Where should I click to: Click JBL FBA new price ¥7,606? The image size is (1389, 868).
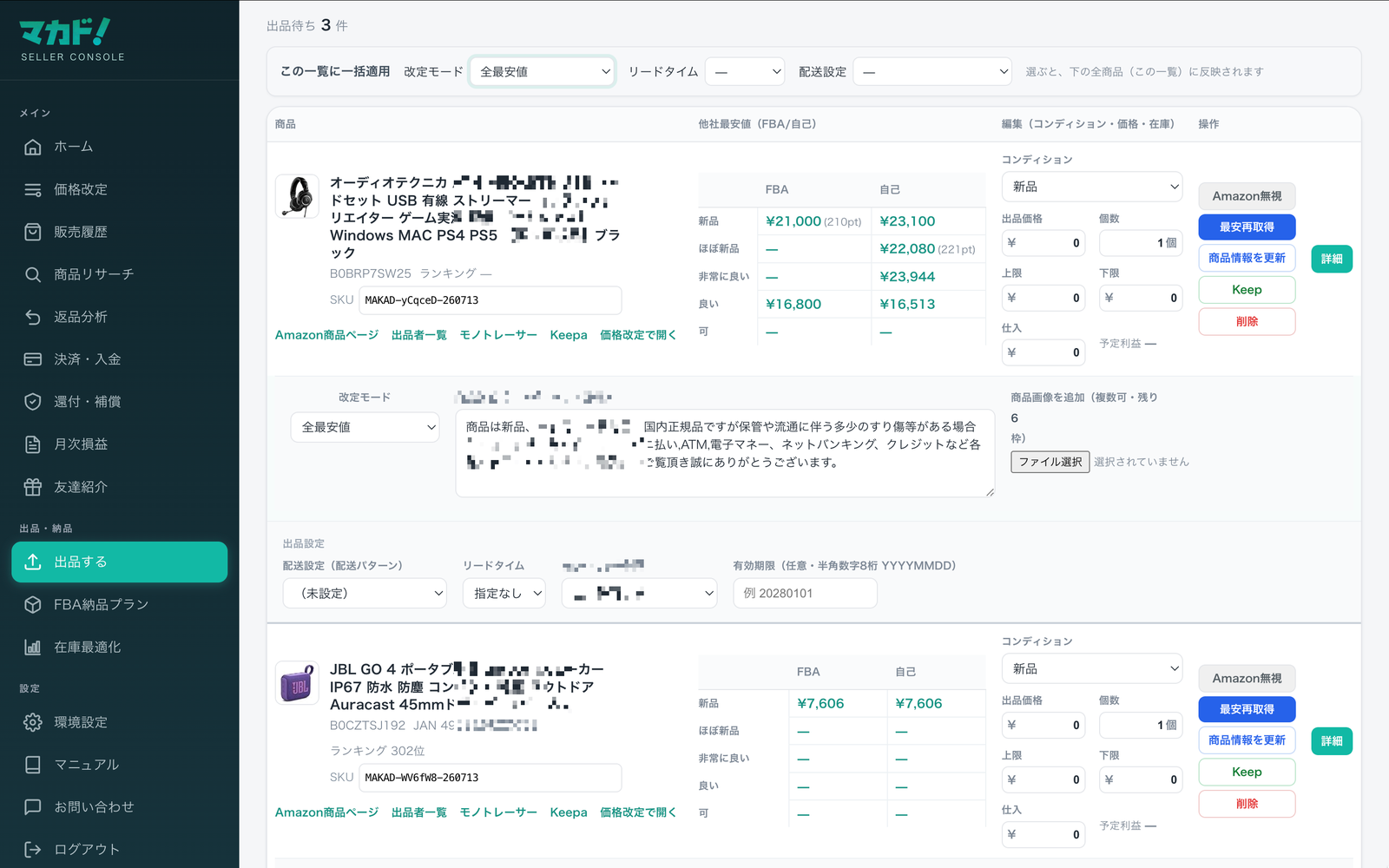(821, 703)
